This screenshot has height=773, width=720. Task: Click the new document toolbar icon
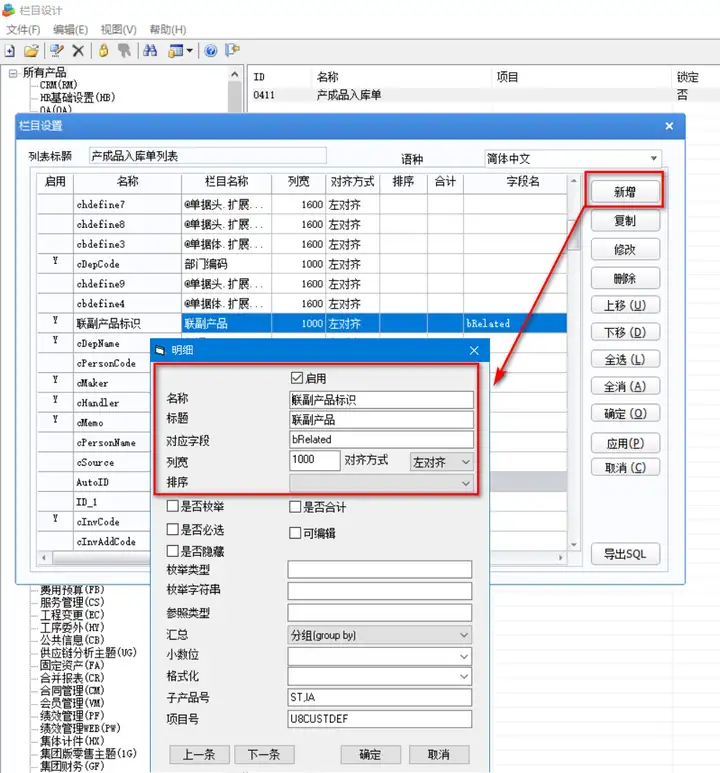pyautogui.click(x=10, y=50)
